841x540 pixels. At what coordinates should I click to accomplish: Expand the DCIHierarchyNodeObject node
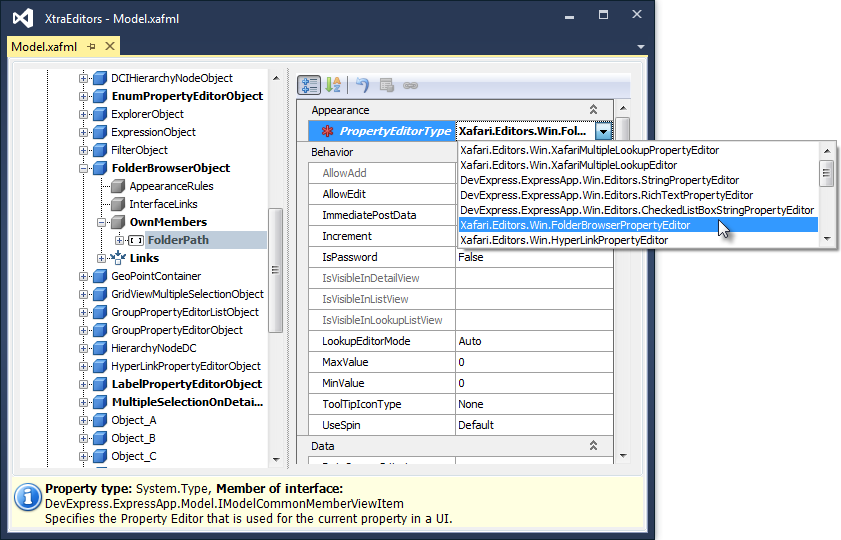click(83, 78)
